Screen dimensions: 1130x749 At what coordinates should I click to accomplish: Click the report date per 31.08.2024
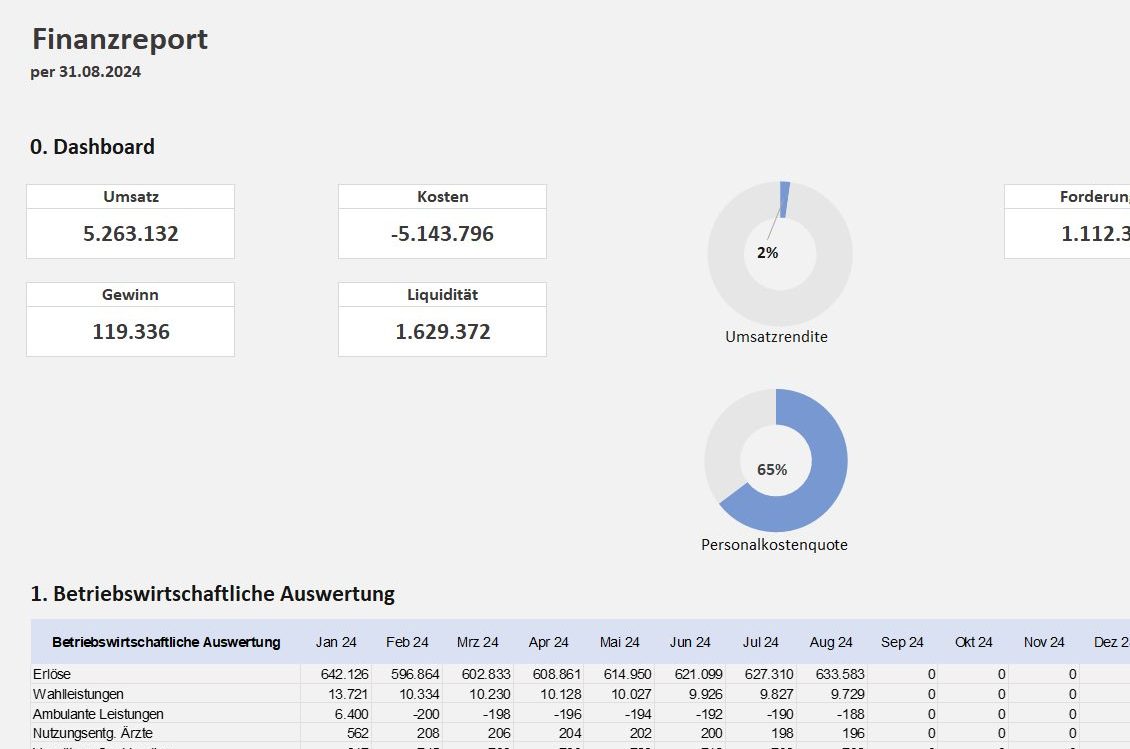(x=85, y=72)
